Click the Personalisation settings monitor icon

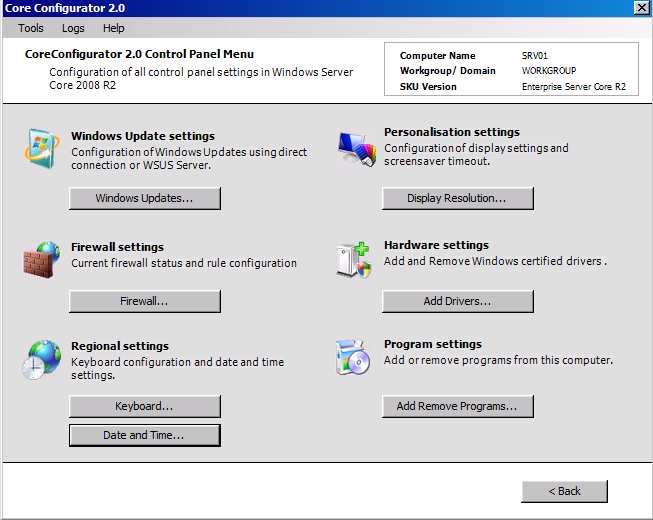coord(356,149)
